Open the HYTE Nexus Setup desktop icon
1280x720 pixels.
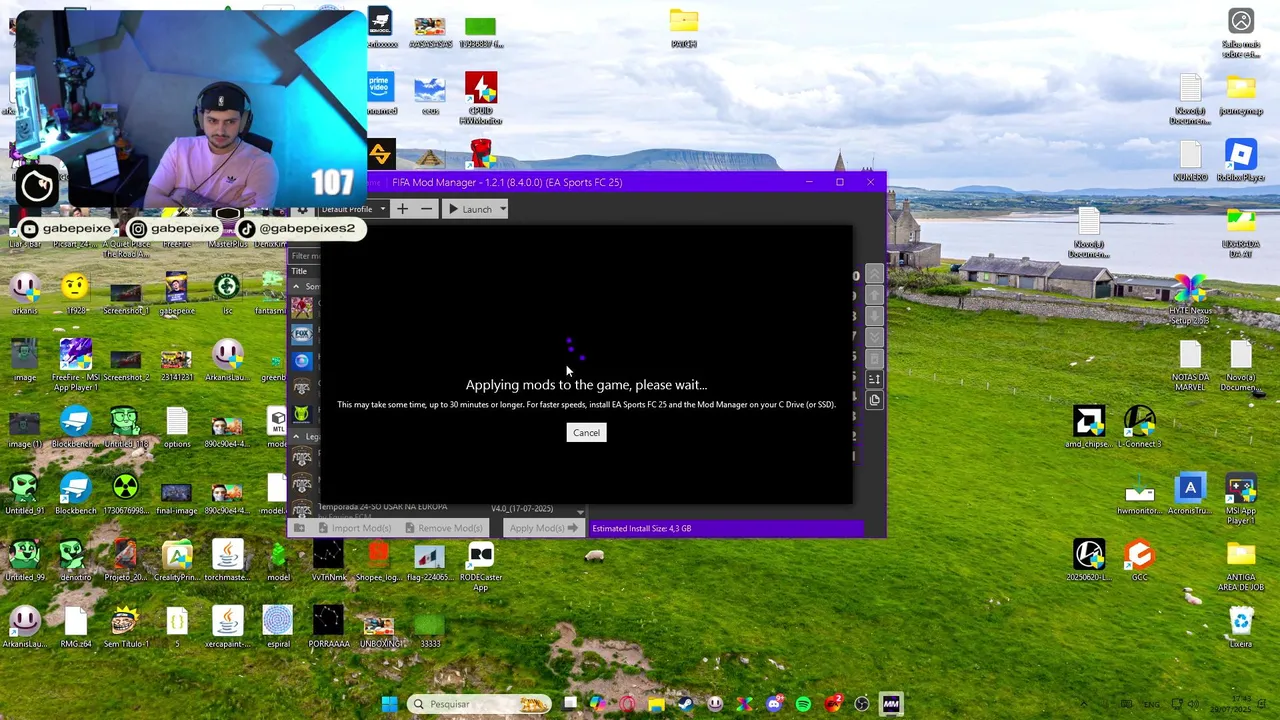click(x=1190, y=298)
